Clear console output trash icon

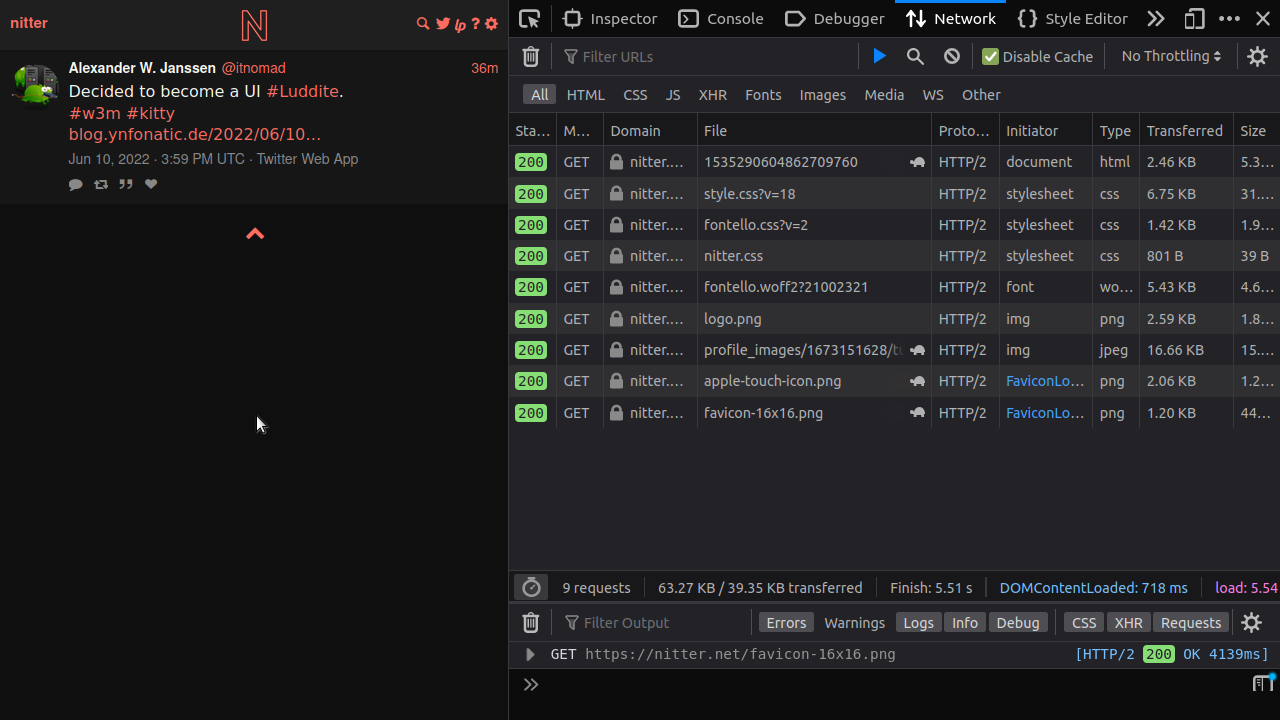[x=531, y=623]
